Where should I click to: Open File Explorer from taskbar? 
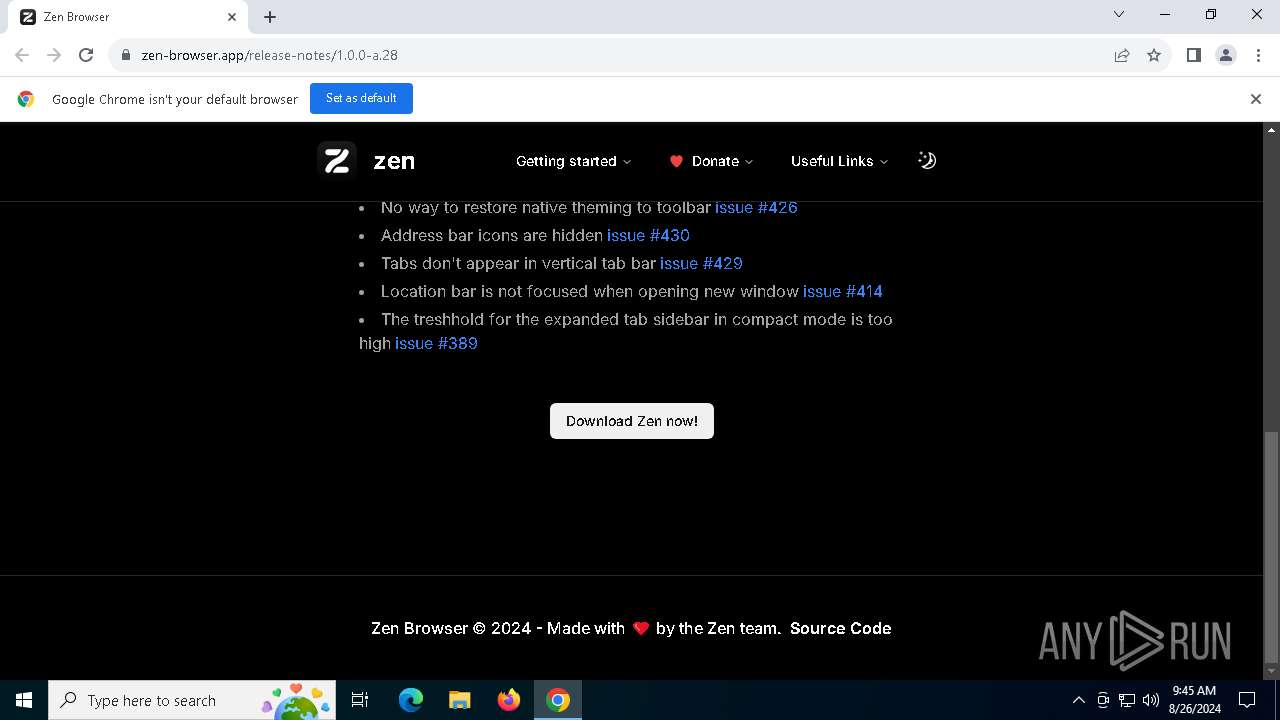tap(459, 700)
